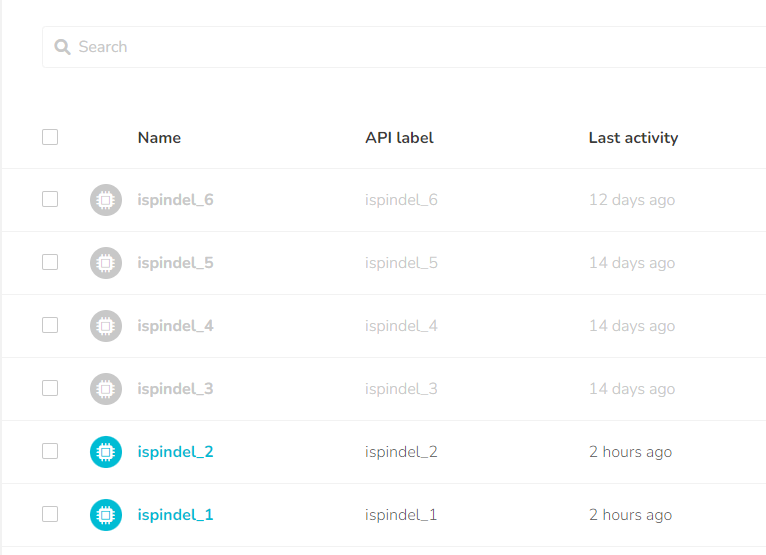Sort by the Last activity column
This screenshot has height=555, width=766.
[633, 138]
